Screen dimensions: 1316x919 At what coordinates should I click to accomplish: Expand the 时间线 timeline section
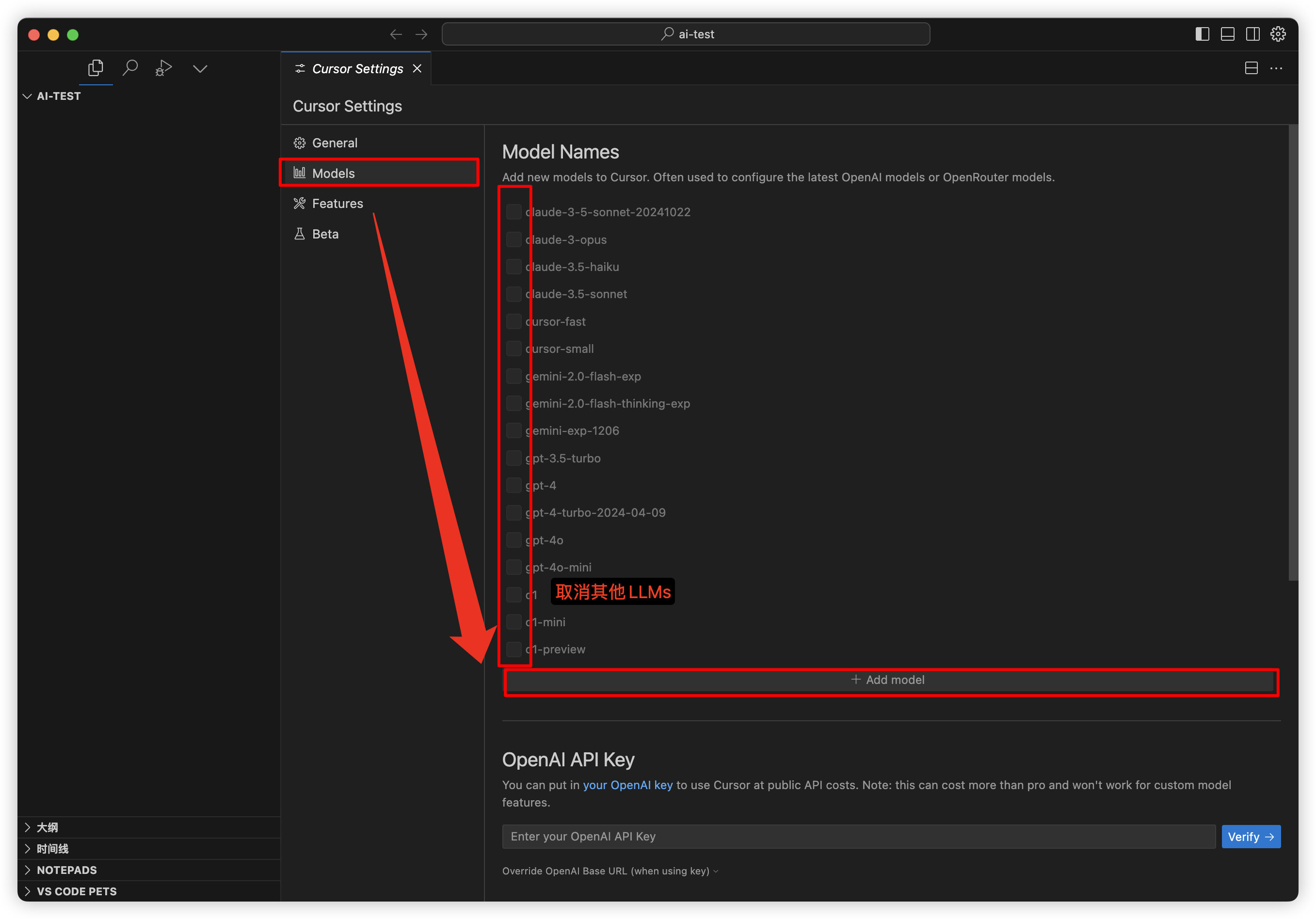click(x=149, y=849)
